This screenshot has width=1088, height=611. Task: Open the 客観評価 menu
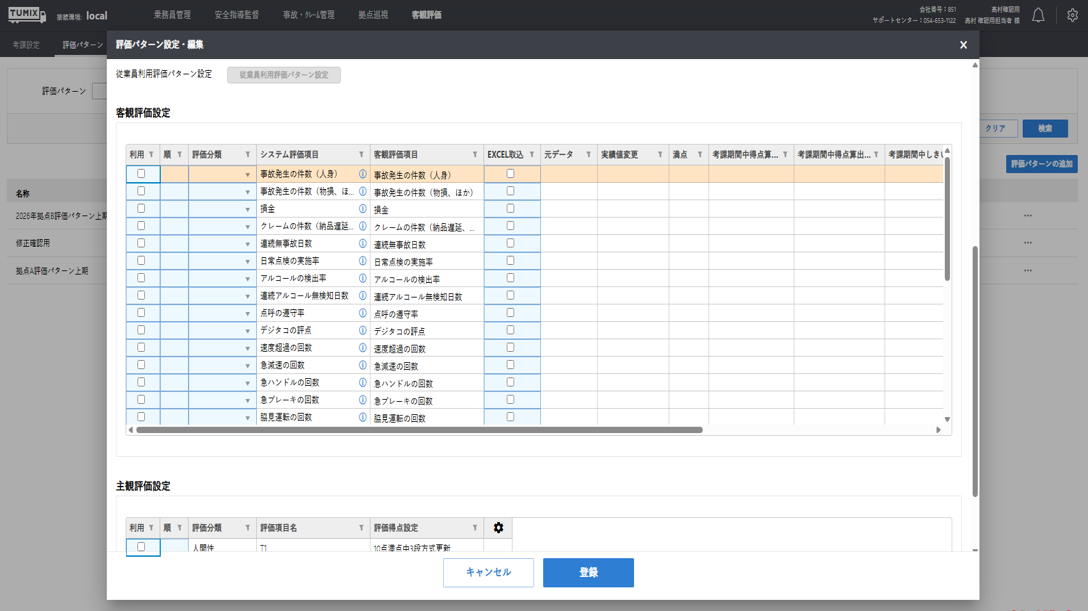(x=426, y=15)
